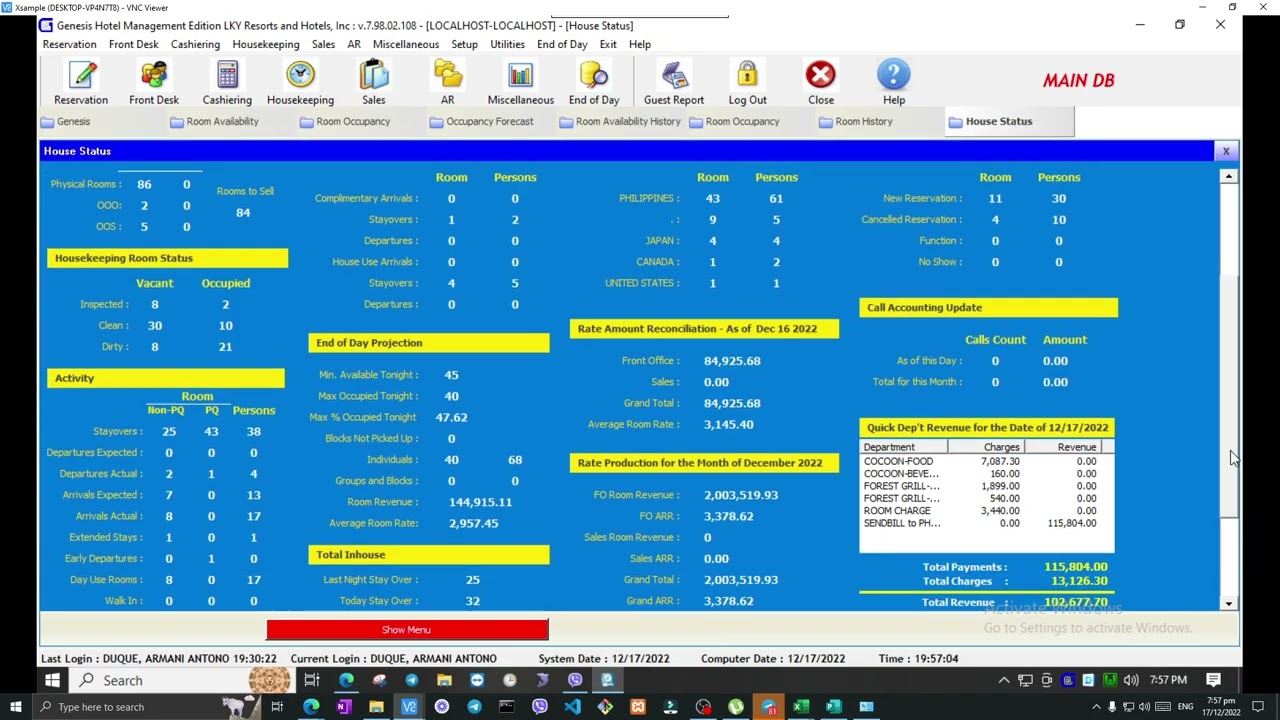The image size is (1280, 720).
Task: Open remote desktop notification center icon
Action: coord(1213,680)
